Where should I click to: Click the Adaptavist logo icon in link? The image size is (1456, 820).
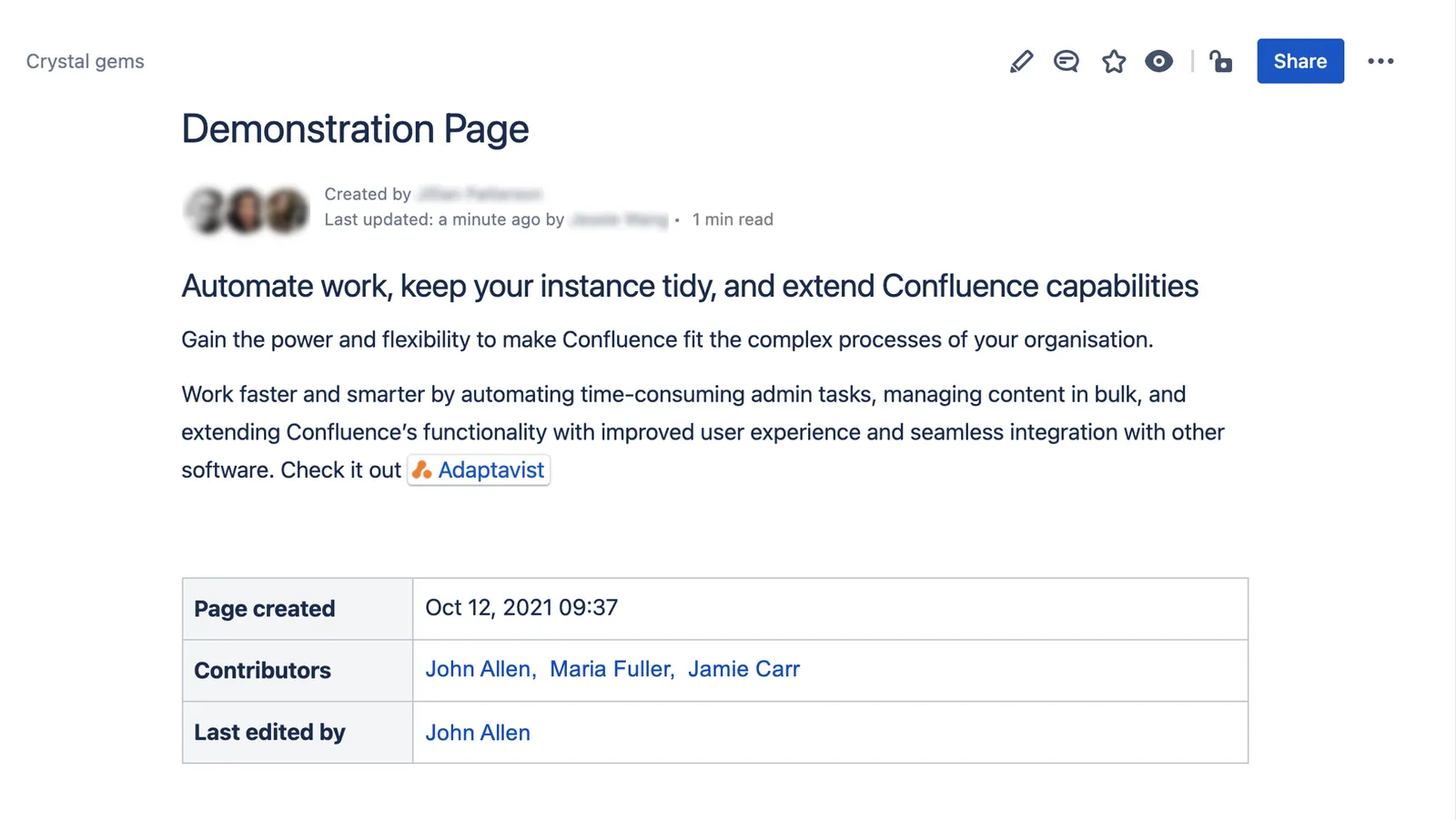pyautogui.click(x=422, y=470)
